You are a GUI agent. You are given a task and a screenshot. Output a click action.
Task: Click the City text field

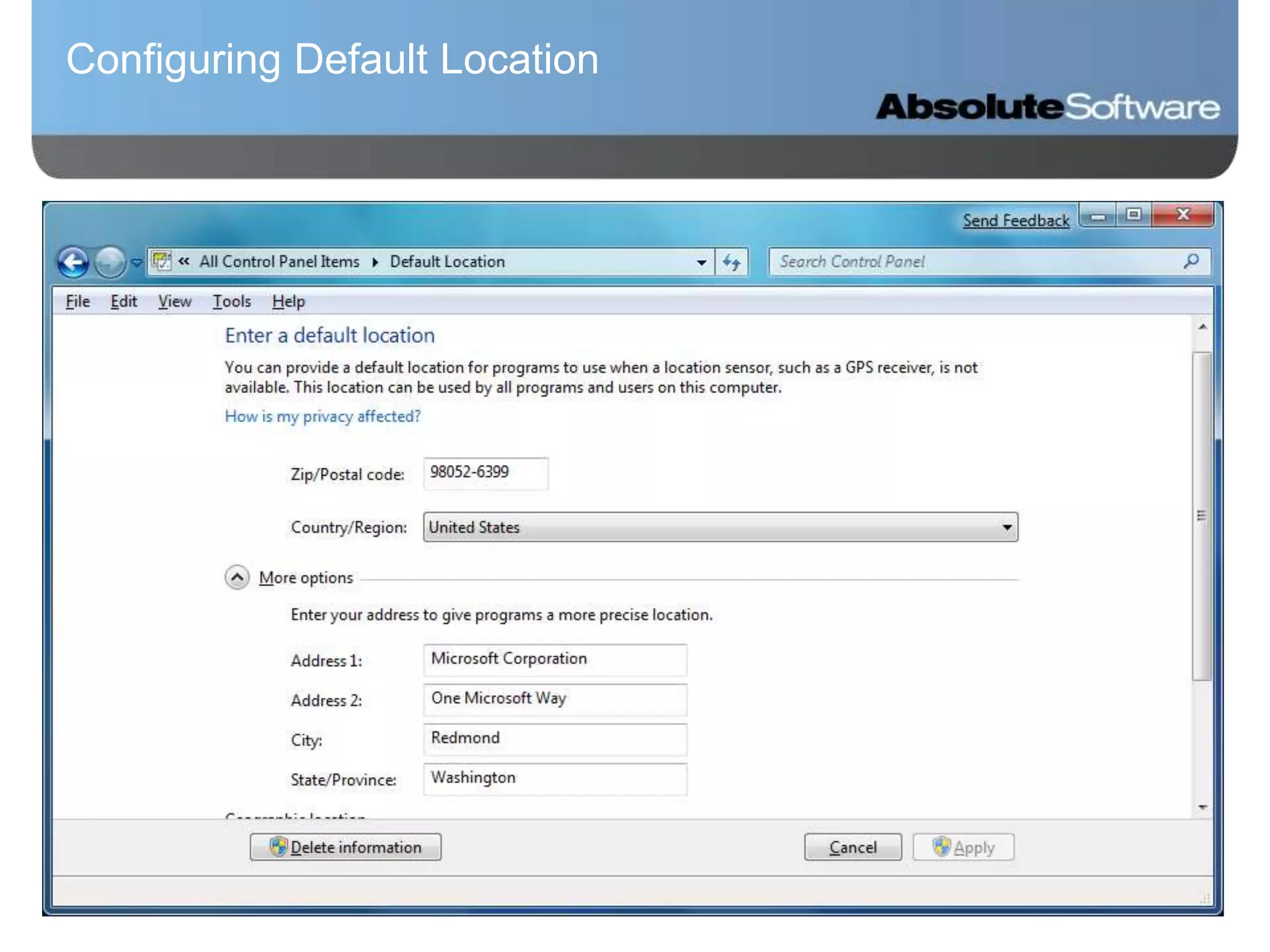[x=554, y=739]
